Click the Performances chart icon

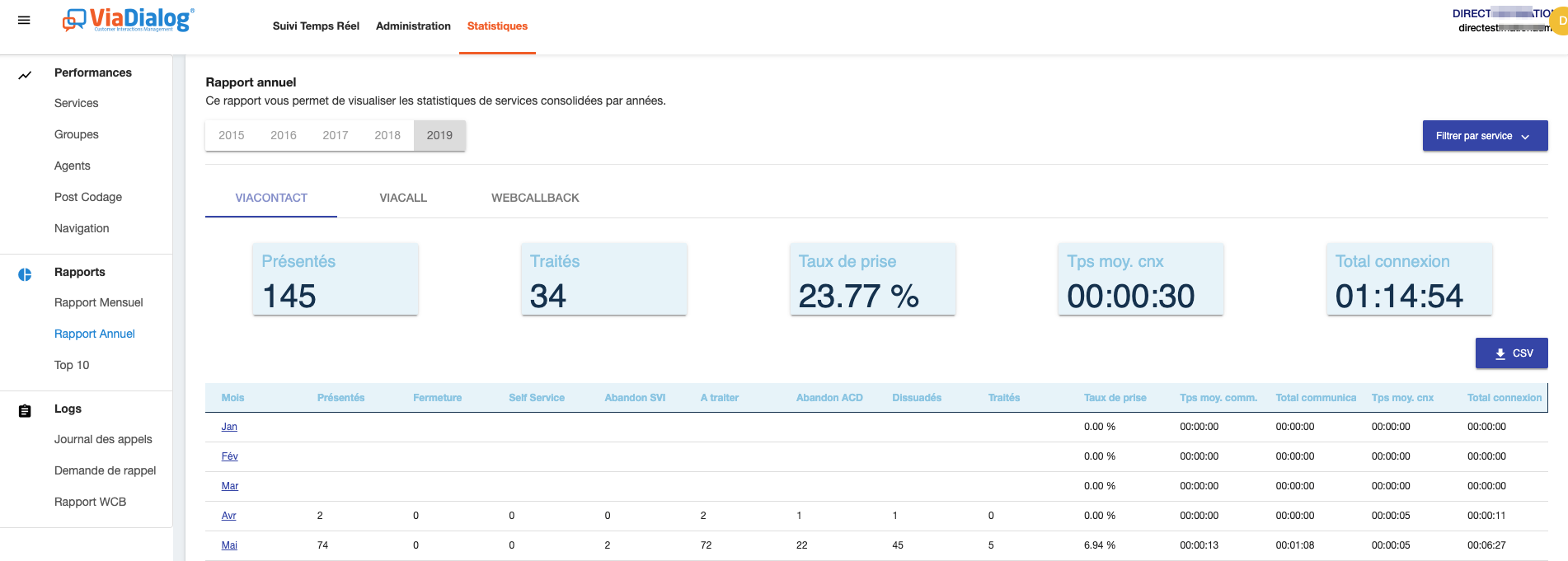[x=25, y=75]
